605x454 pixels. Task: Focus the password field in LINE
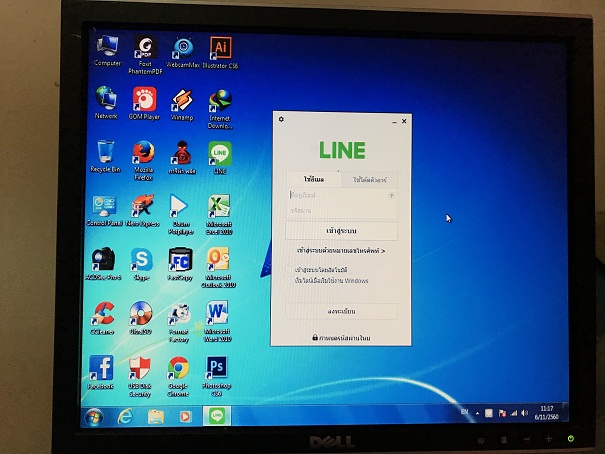341,211
